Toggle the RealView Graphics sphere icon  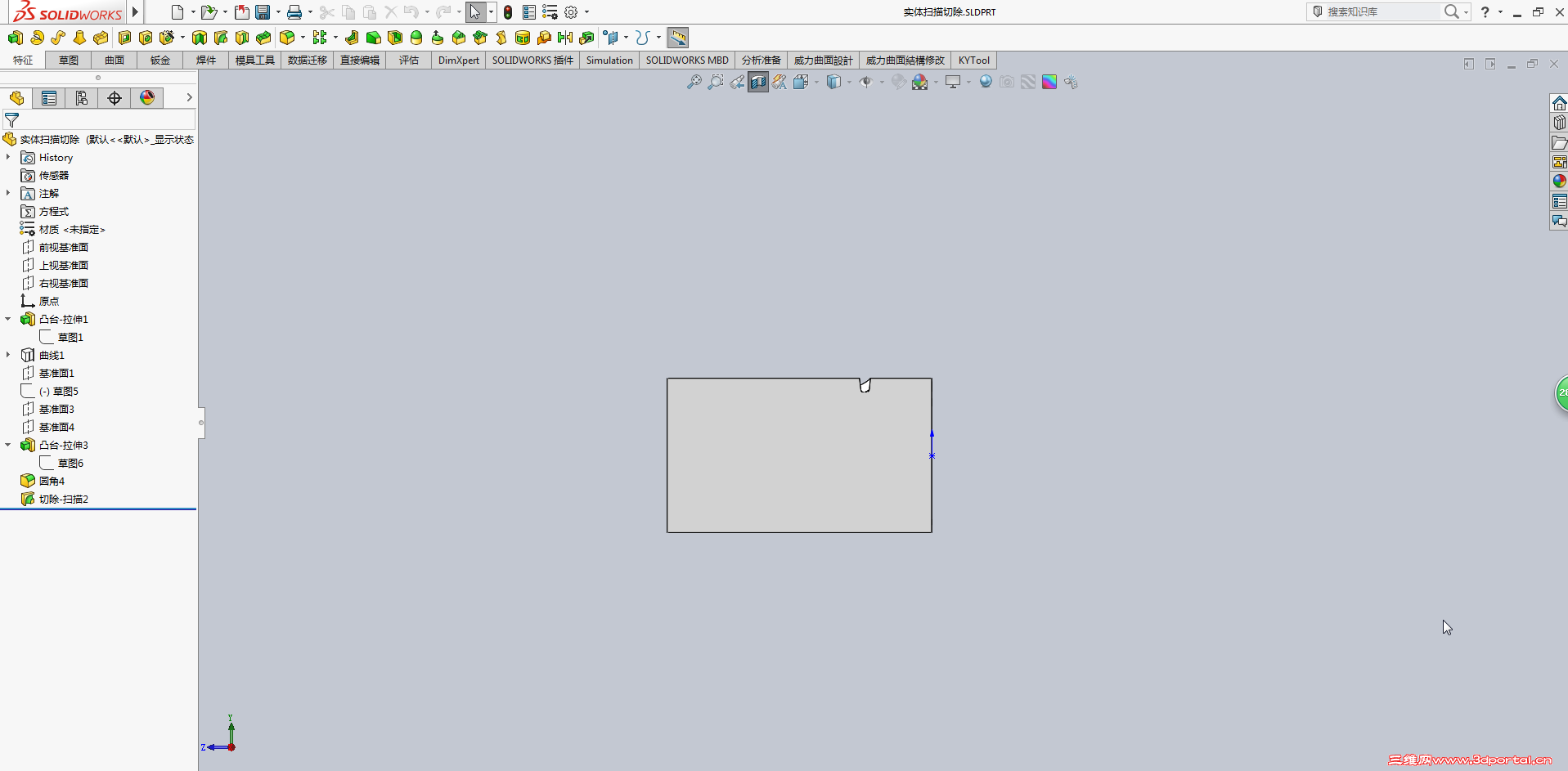(x=986, y=82)
